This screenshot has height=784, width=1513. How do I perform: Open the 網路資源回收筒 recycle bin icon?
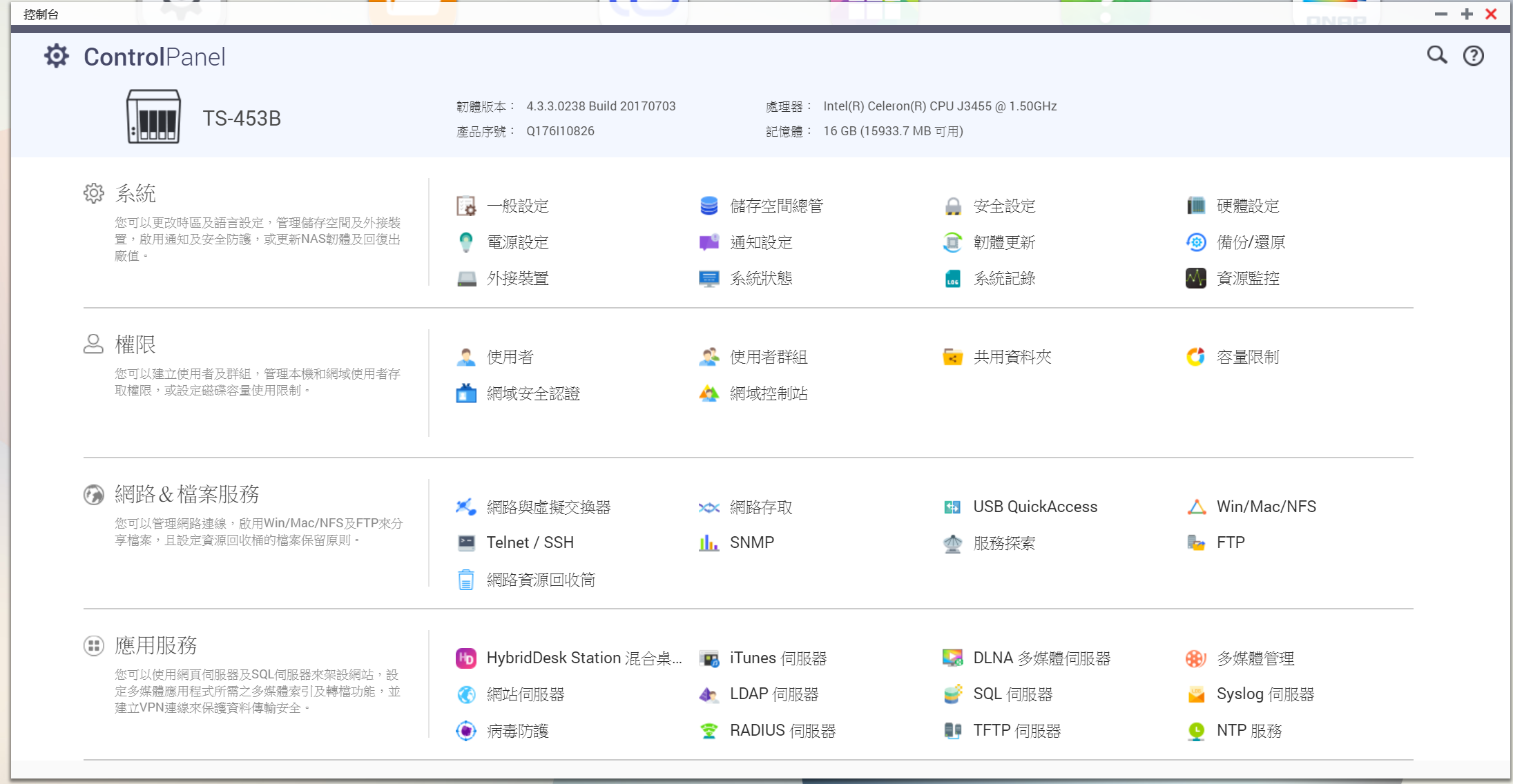click(x=466, y=580)
